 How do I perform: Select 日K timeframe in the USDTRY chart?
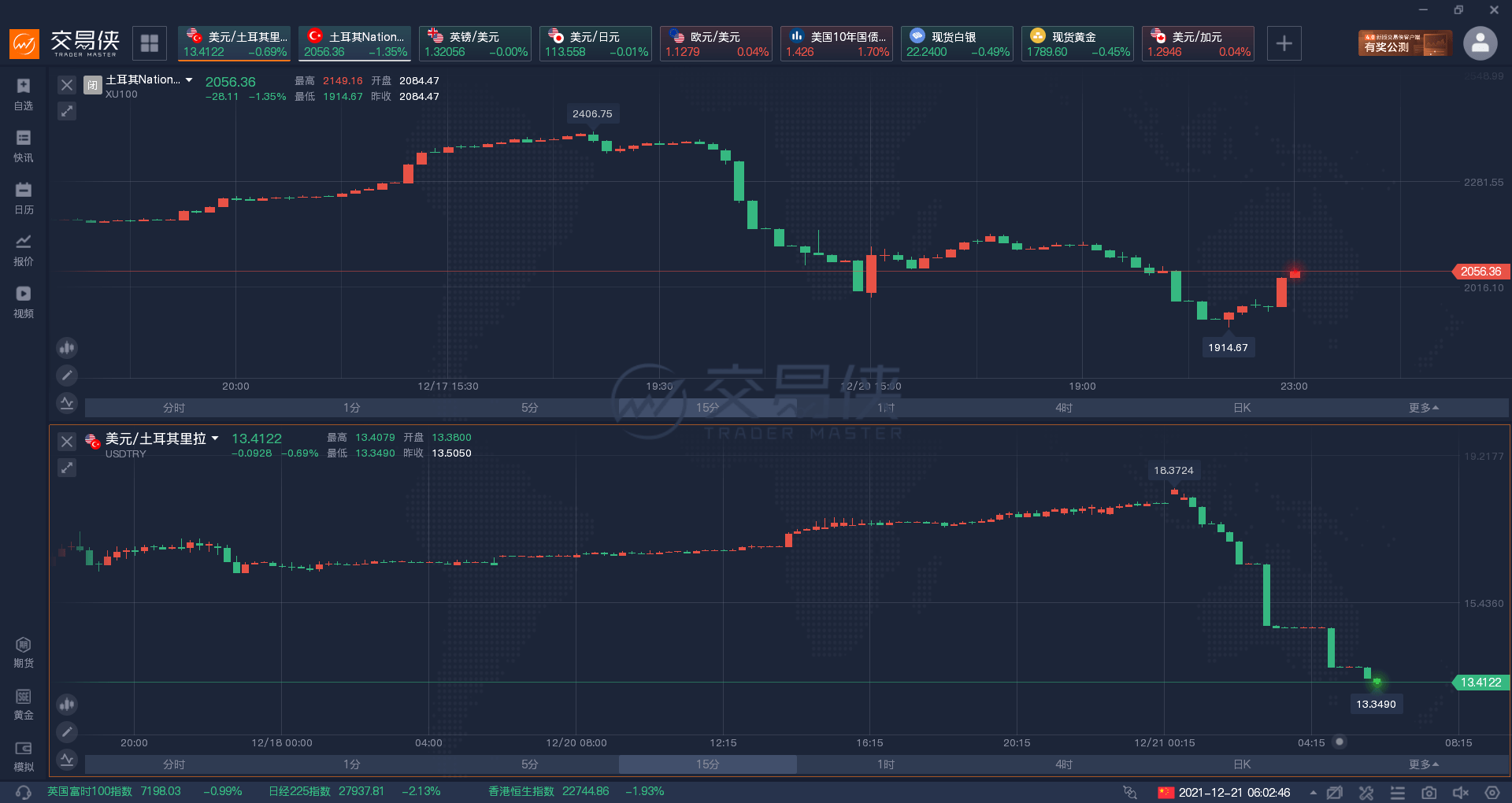coord(1242,764)
